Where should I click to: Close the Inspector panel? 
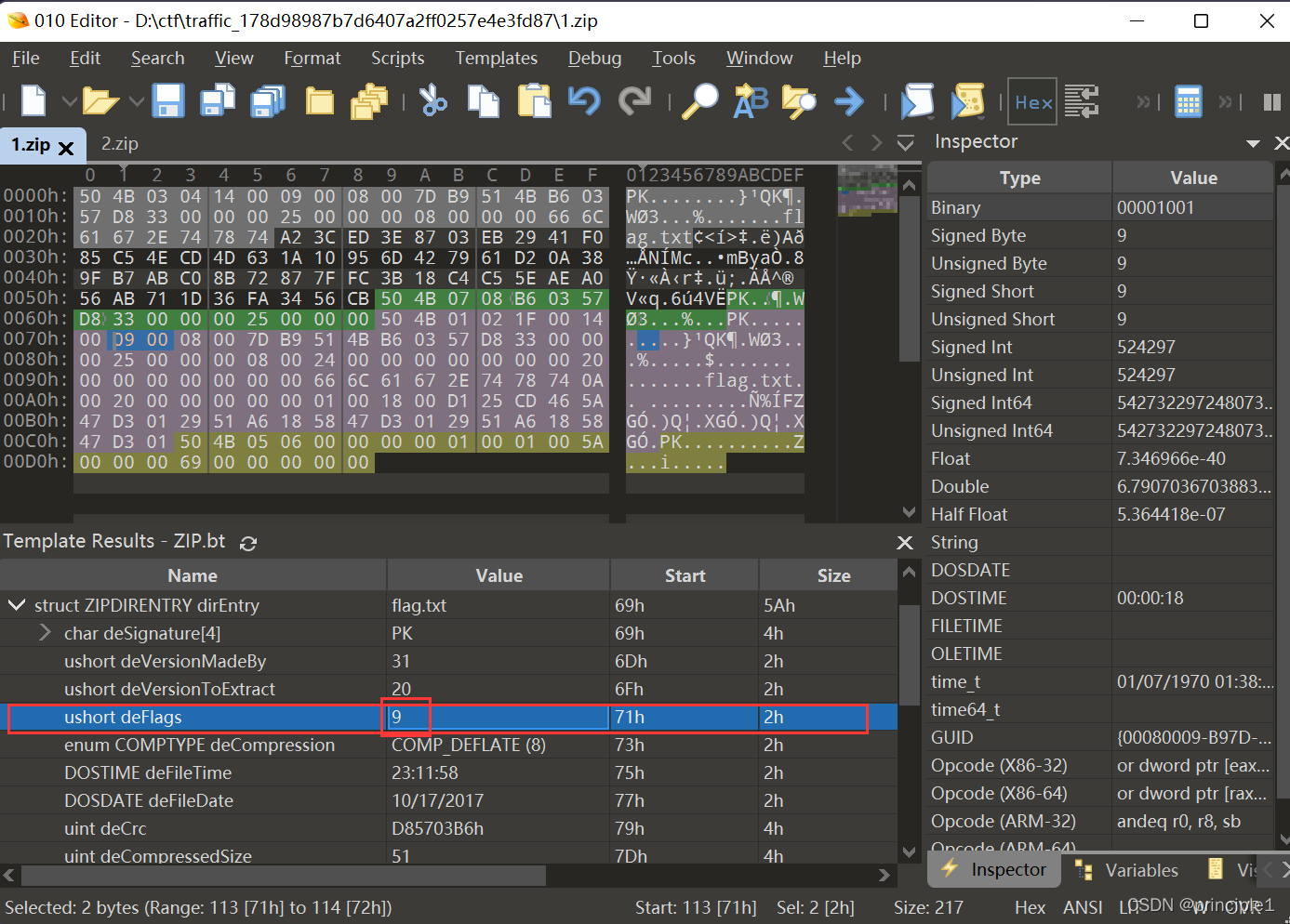click(x=1282, y=142)
